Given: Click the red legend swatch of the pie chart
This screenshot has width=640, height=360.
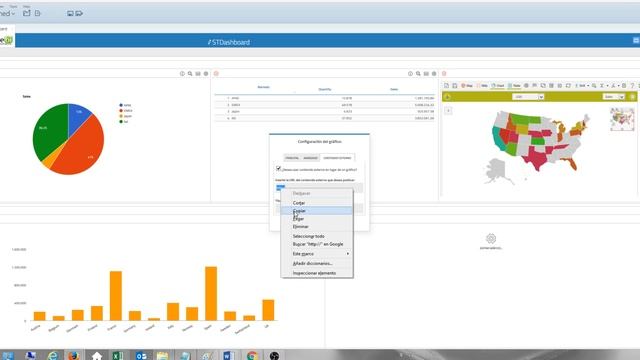Looking at the screenshot, I should click(x=121, y=111).
